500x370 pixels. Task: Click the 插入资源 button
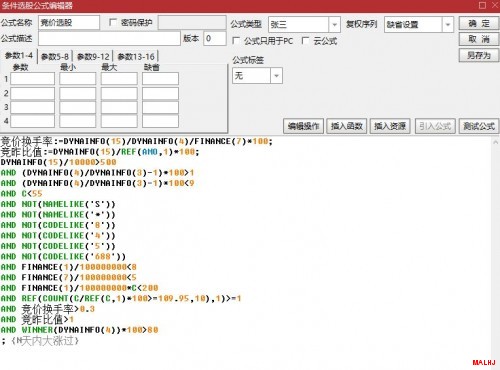[390, 126]
